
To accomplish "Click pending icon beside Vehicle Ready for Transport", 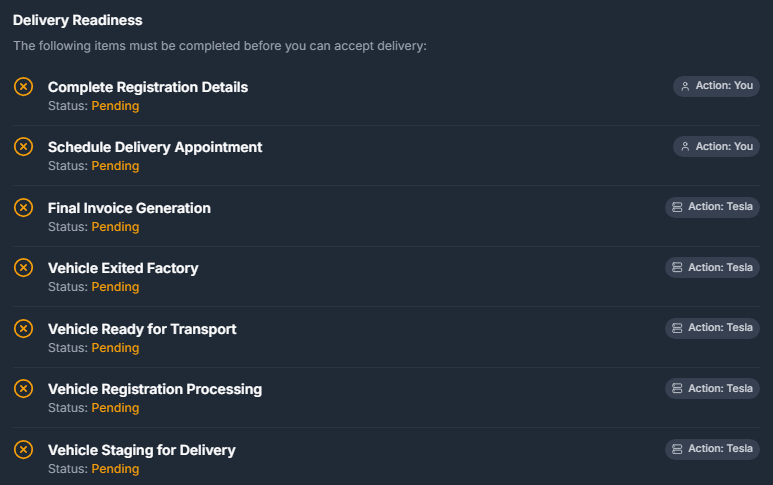I will (x=23, y=328).
